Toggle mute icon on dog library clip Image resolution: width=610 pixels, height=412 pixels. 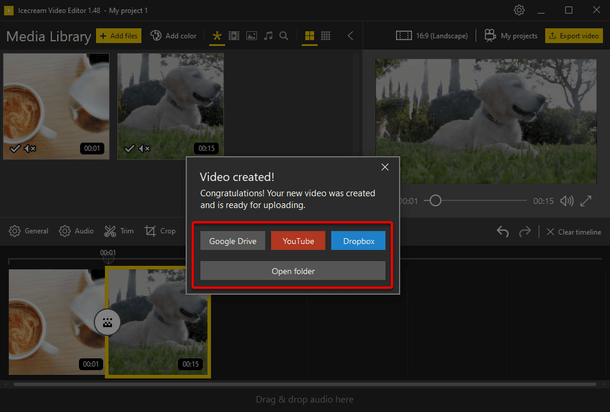click(x=144, y=148)
